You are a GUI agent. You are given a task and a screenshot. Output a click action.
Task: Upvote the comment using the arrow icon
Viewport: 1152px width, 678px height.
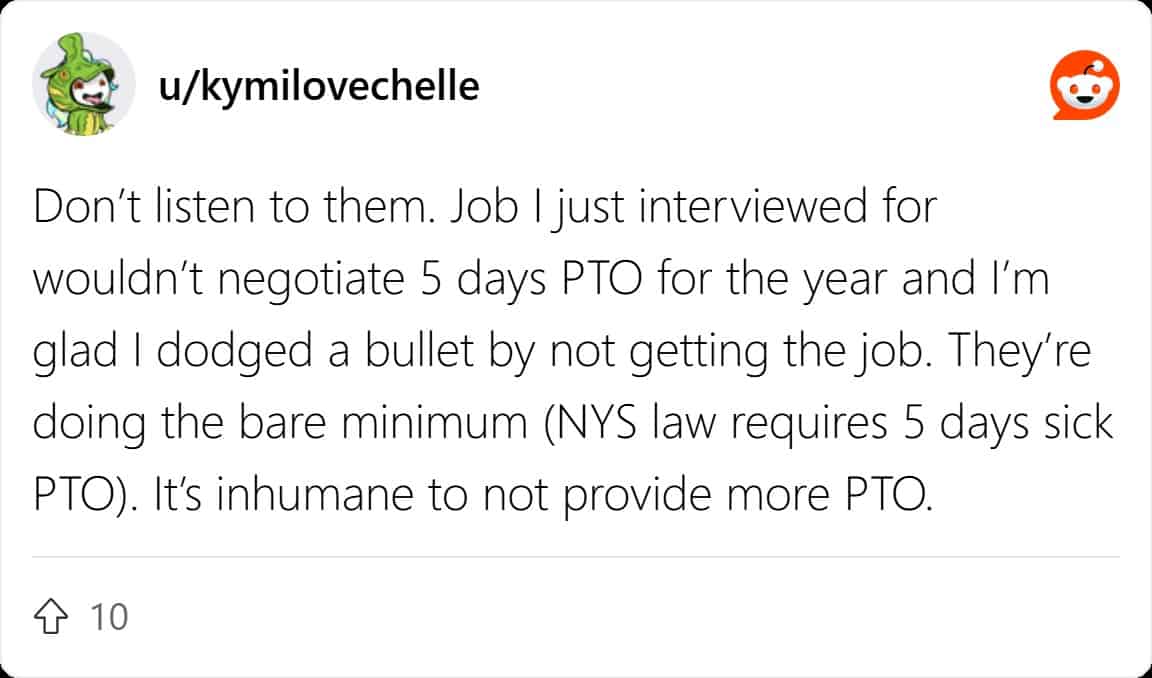pyautogui.click(x=51, y=616)
